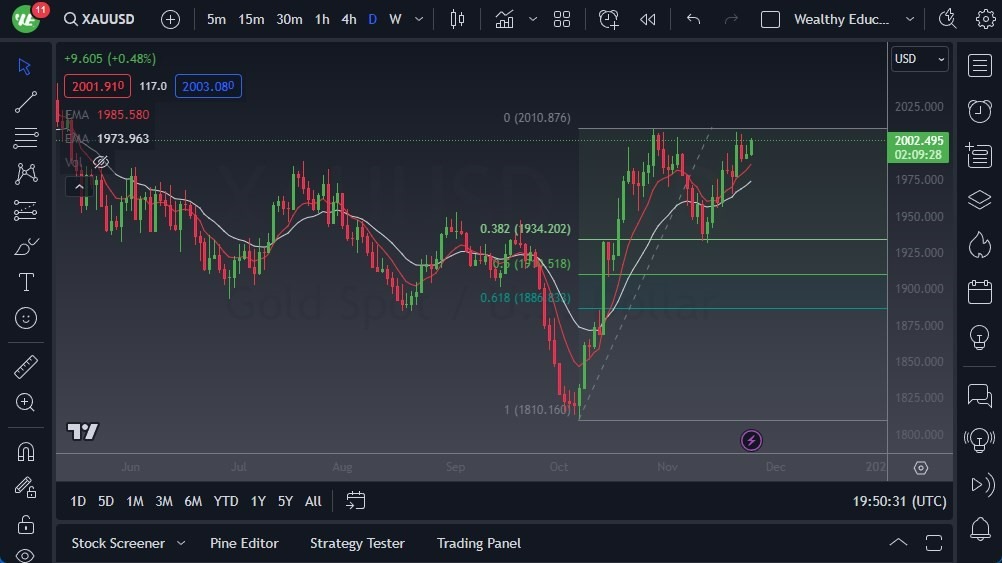Viewport: 1002px width, 563px height.
Task: Set chart range to YTD
Action: (226, 501)
